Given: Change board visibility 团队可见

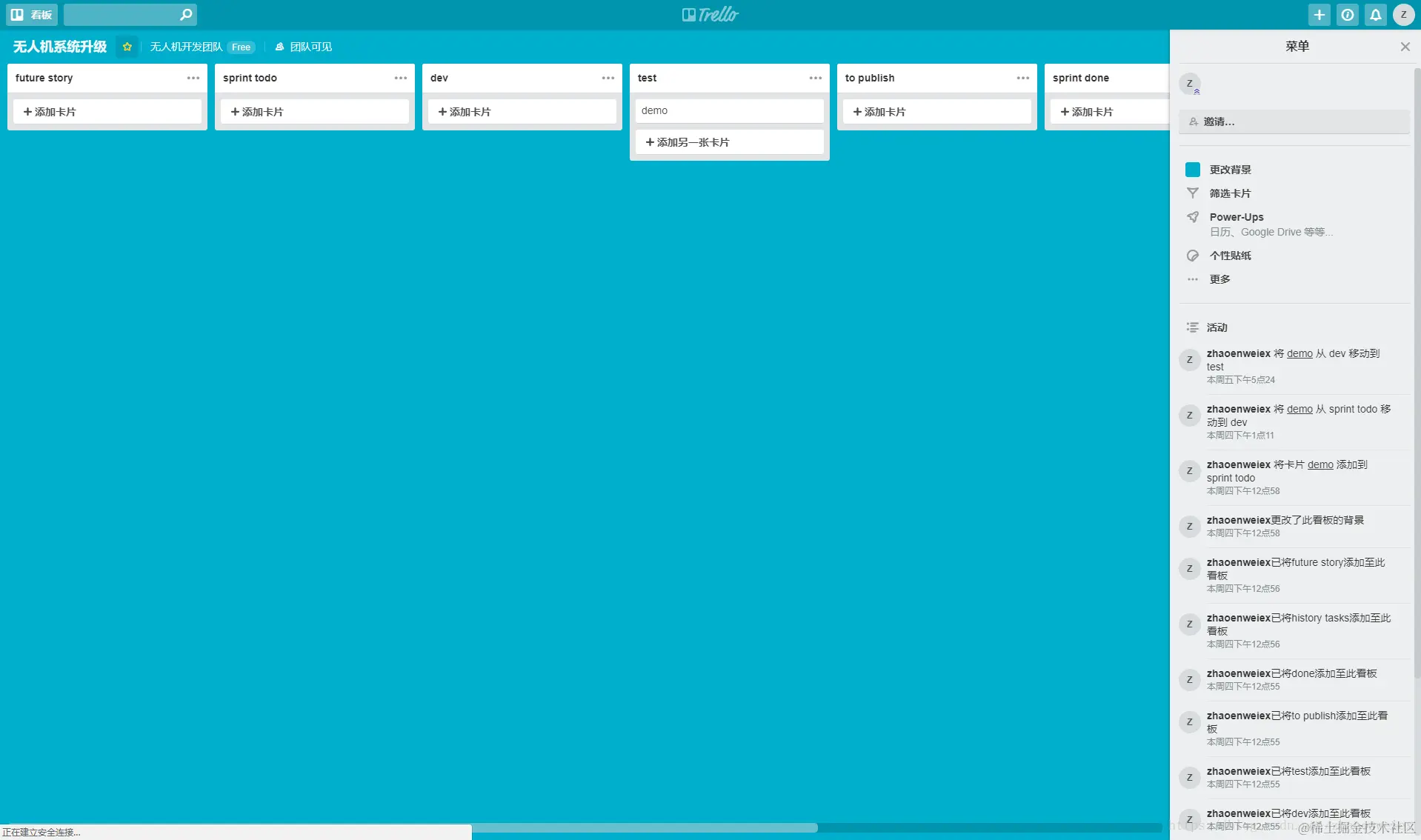Looking at the screenshot, I should click(304, 47).
